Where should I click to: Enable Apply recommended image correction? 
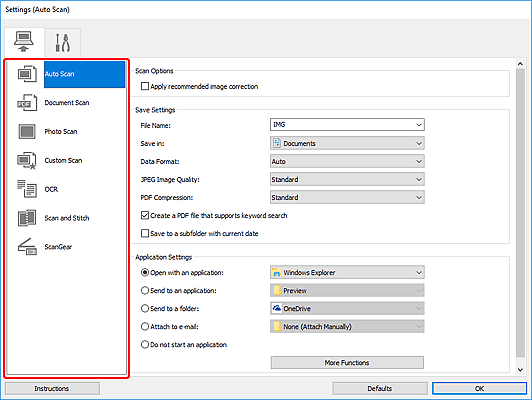[x=145, y=87]
